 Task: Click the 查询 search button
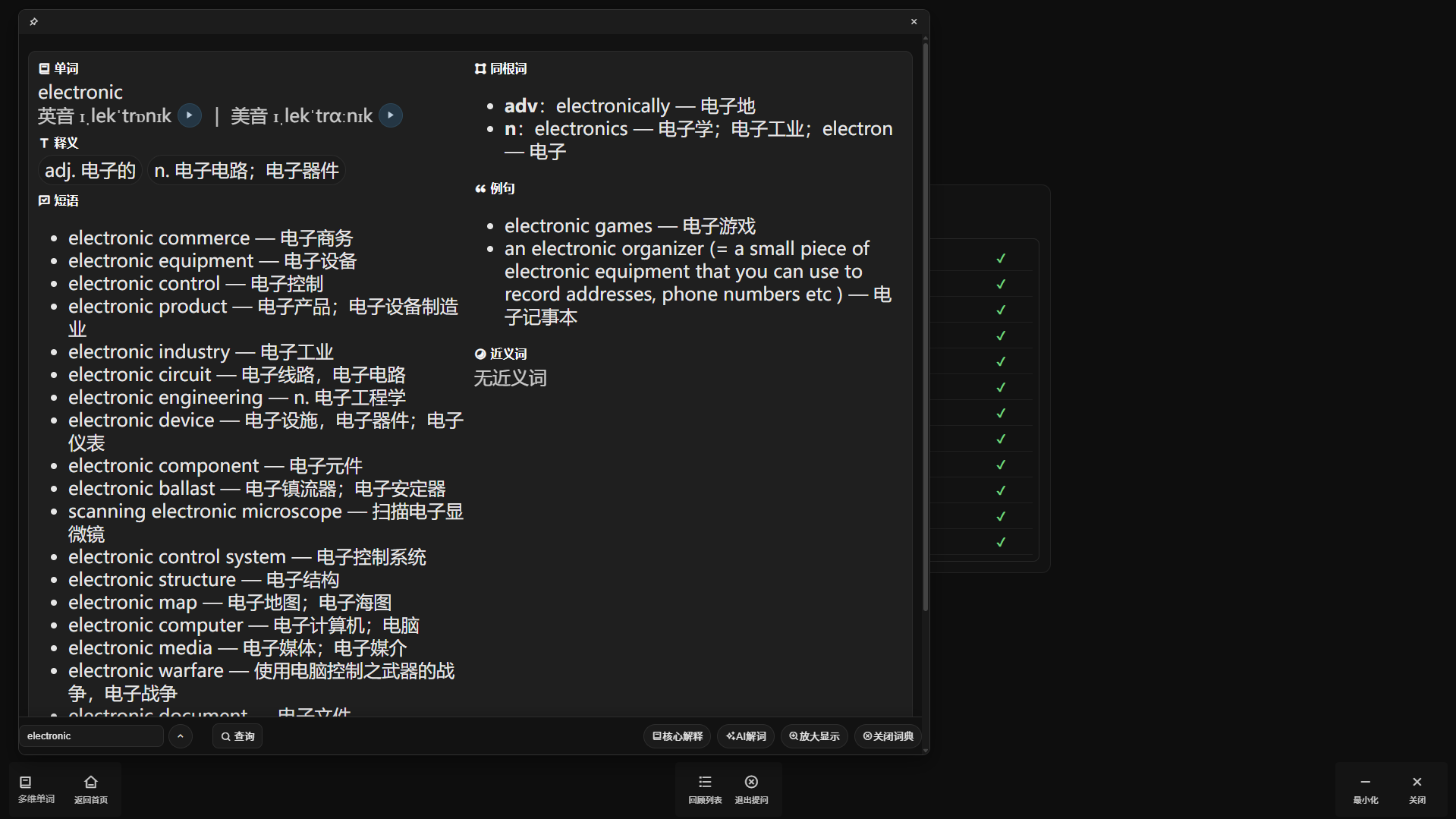point(237,736)
